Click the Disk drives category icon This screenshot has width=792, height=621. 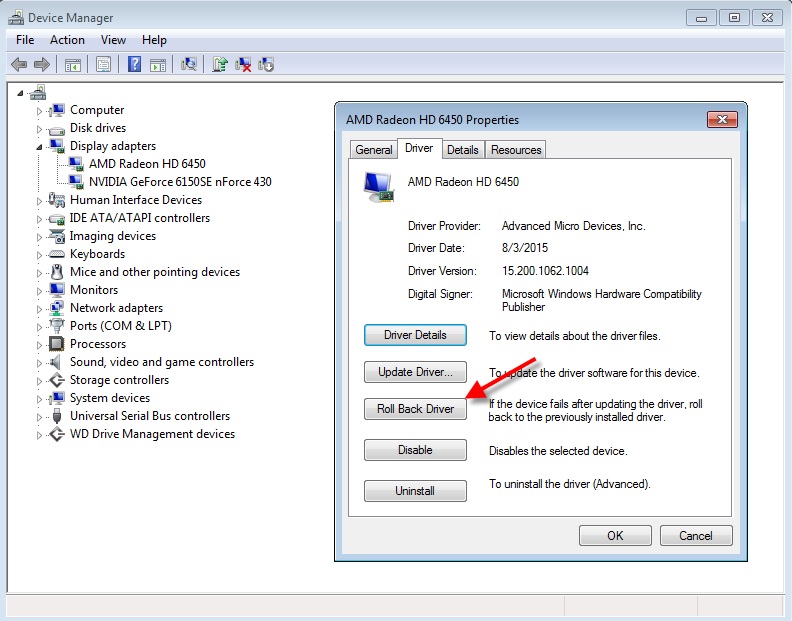57,129
